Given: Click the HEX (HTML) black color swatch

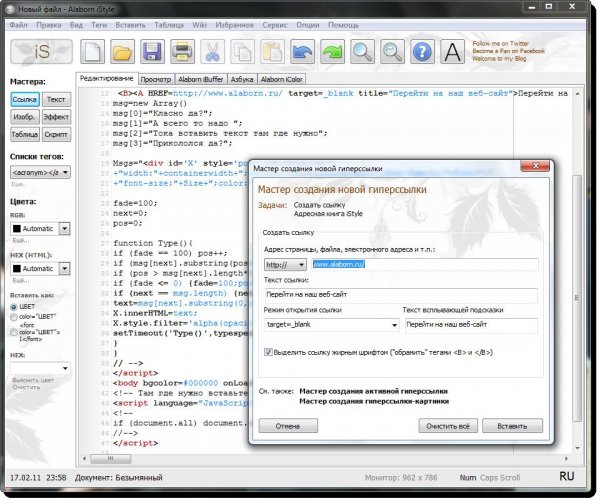Looking at the screenshot, I should (17, 268).
